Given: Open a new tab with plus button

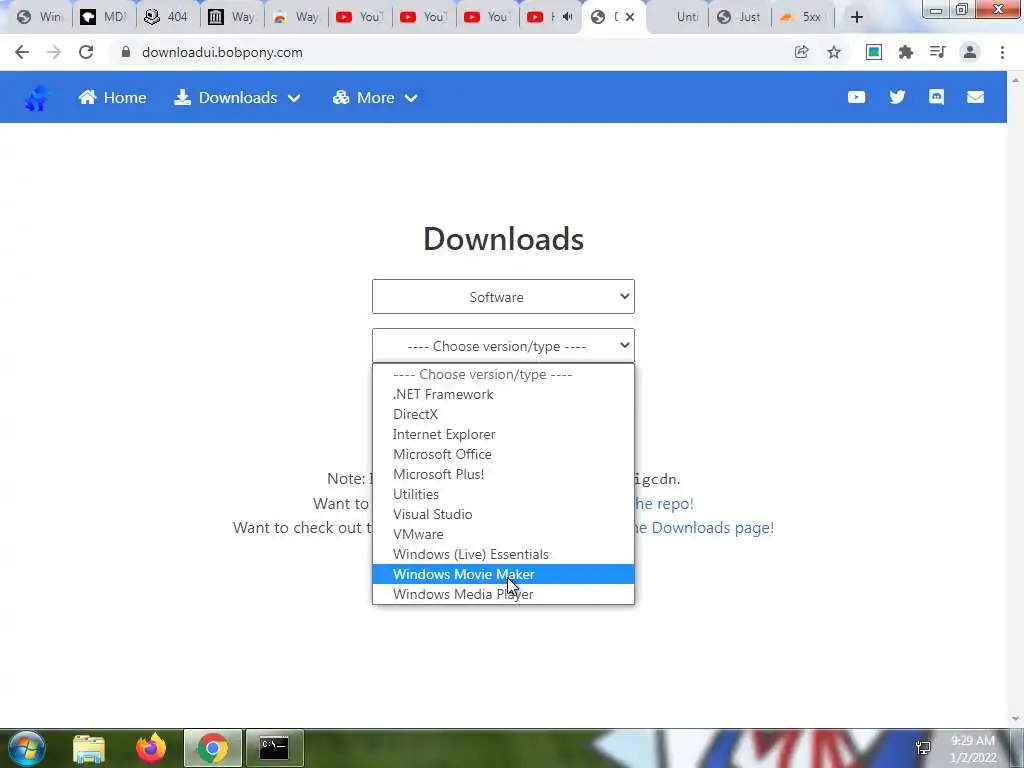Looking at the screenshot, I should coord(857,17).
